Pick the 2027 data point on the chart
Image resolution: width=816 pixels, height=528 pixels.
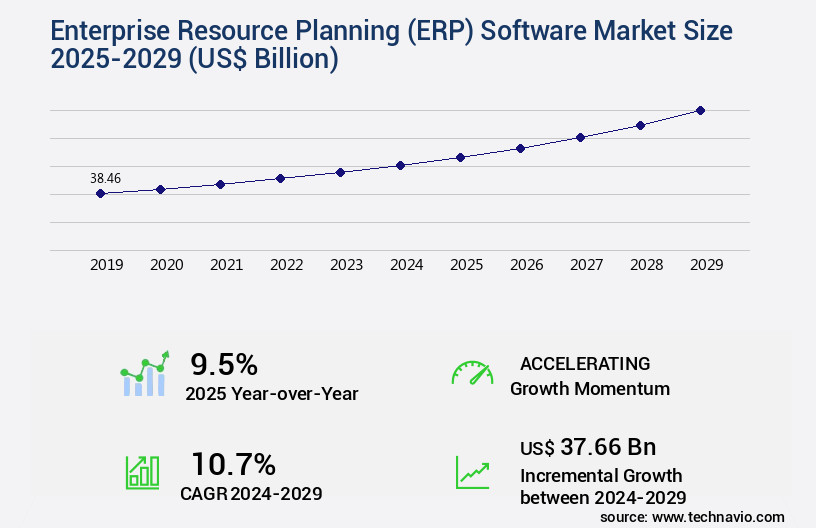(580, 137)
